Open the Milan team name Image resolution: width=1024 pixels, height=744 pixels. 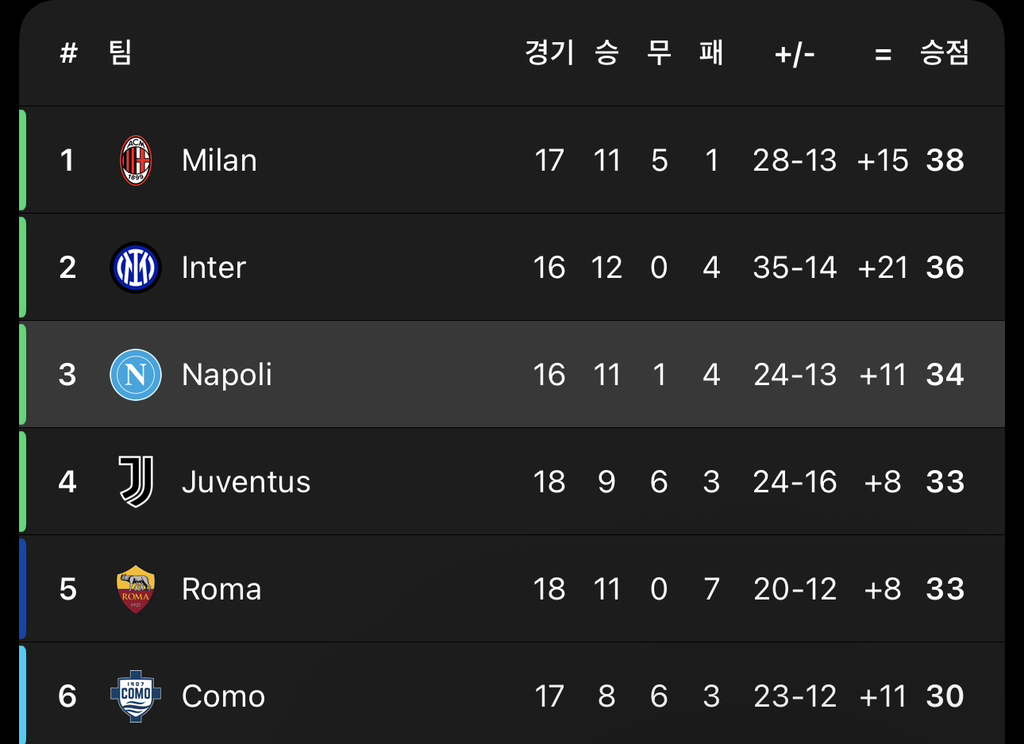[x=219, y=161]
